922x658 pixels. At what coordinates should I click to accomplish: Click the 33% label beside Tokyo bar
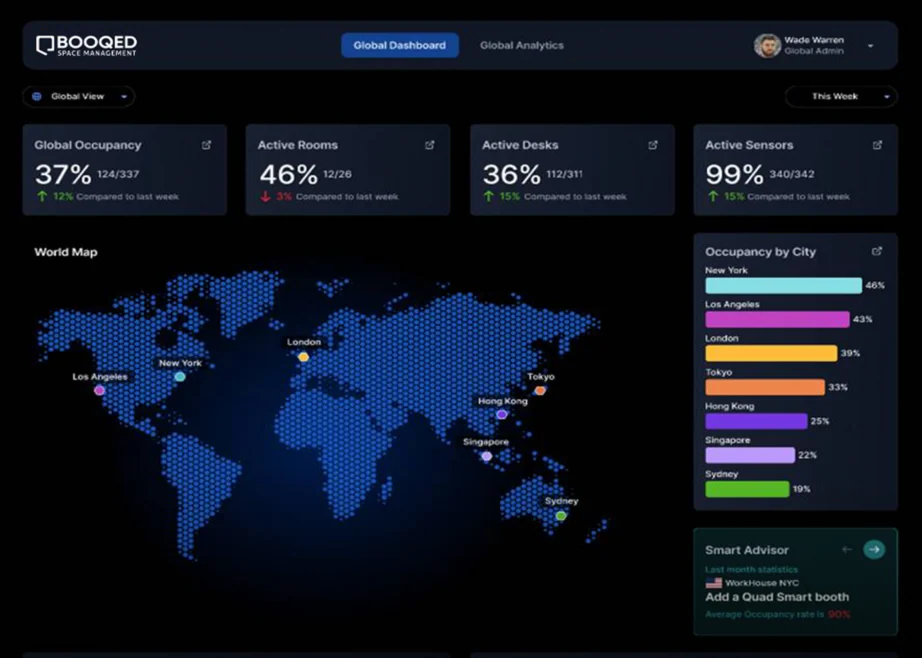pyautogui.click(x=838, y=387)
